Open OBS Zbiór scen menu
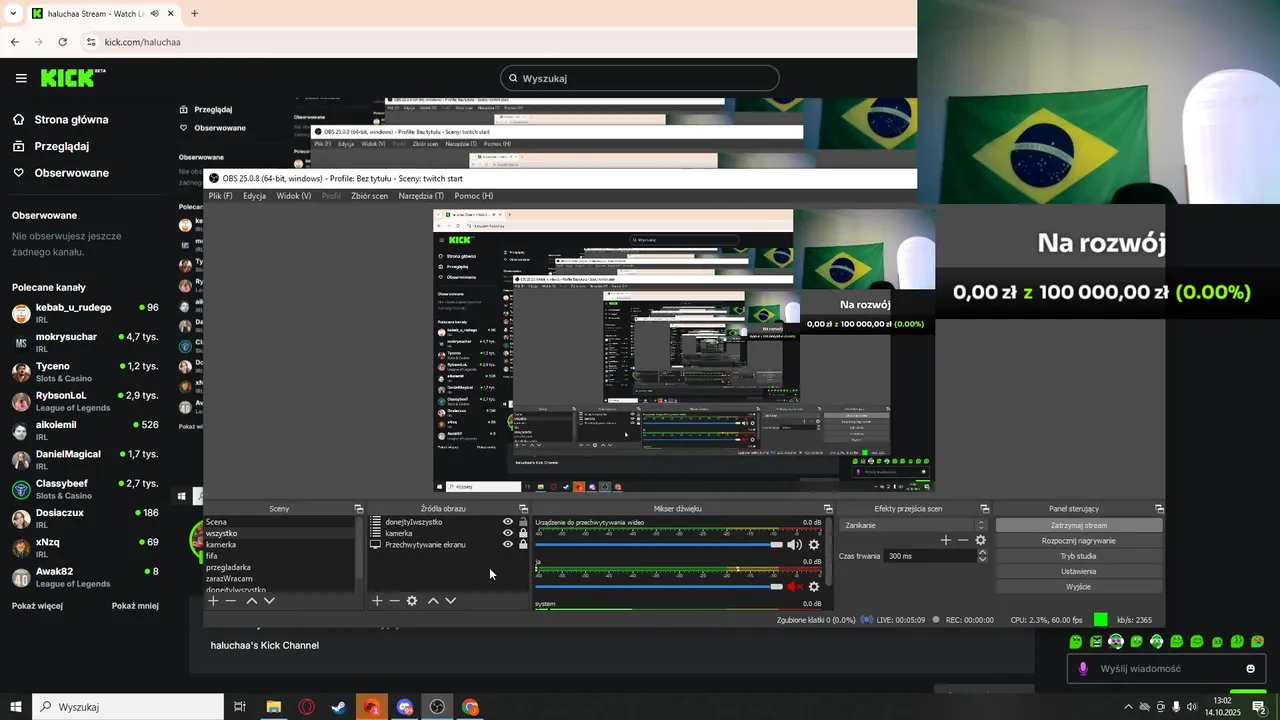This screenshot has height=720, width=1280. tap(369, 196)
